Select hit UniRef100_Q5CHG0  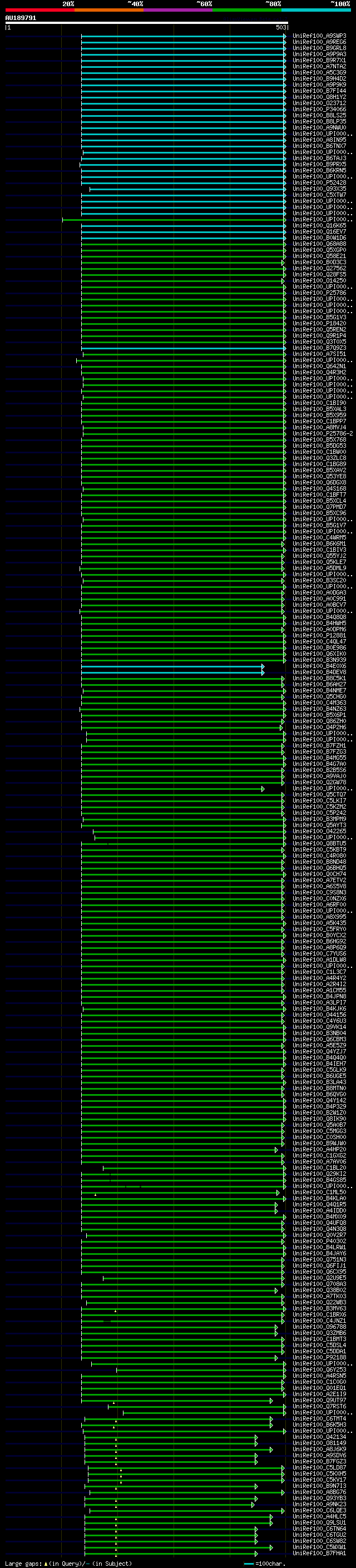tap(319, 696)
